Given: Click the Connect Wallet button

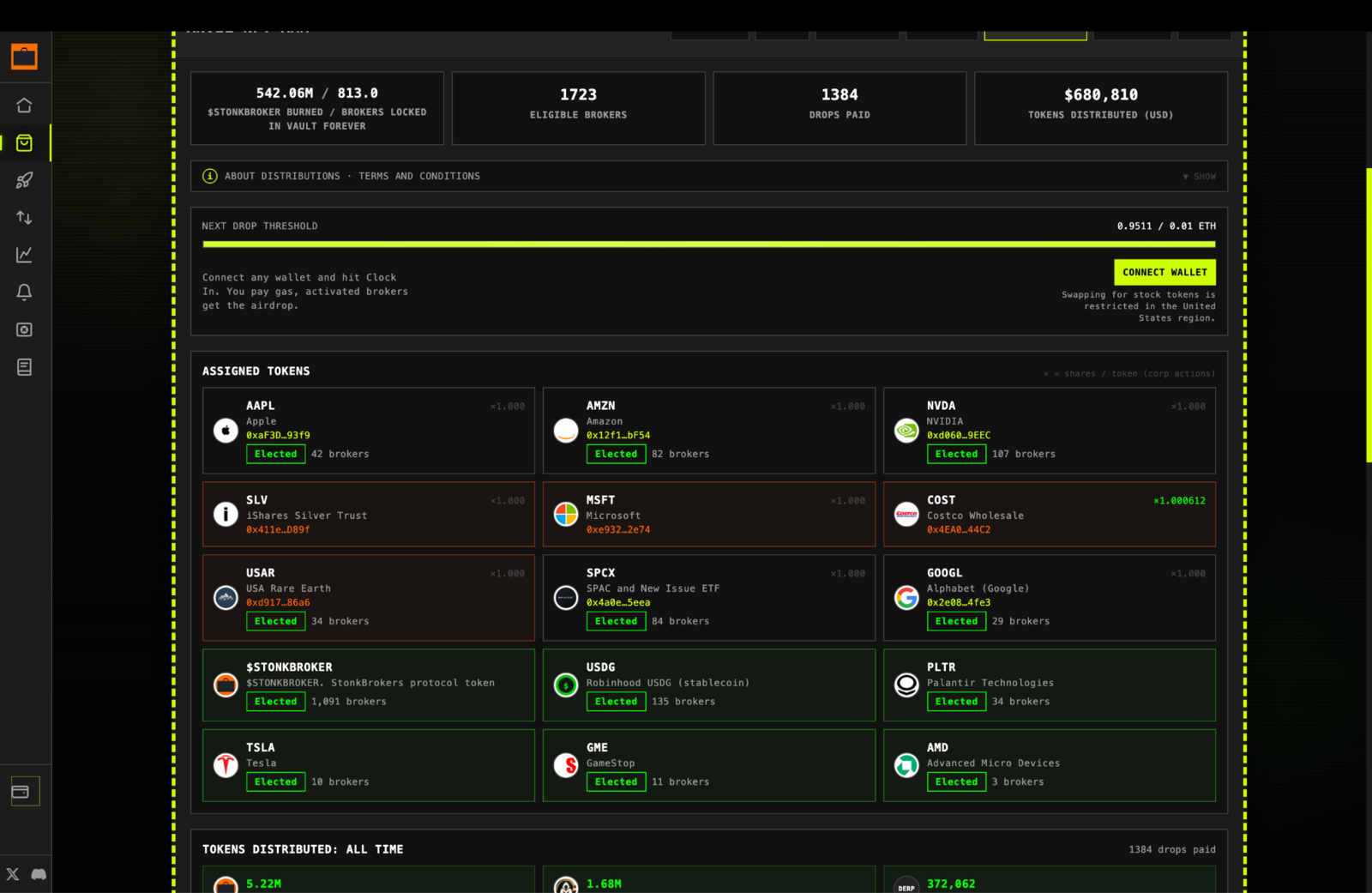Looking at the screenshot, I should pyautogui.click(x=1164, y=272).
